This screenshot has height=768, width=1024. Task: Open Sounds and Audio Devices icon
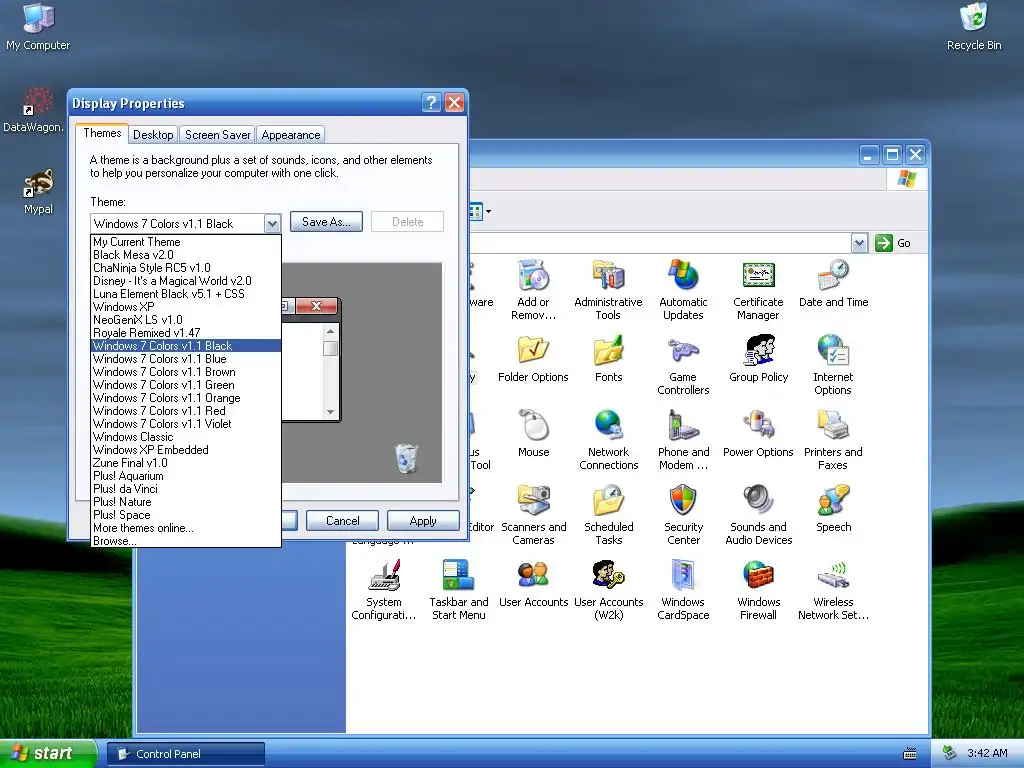point(758,500)
